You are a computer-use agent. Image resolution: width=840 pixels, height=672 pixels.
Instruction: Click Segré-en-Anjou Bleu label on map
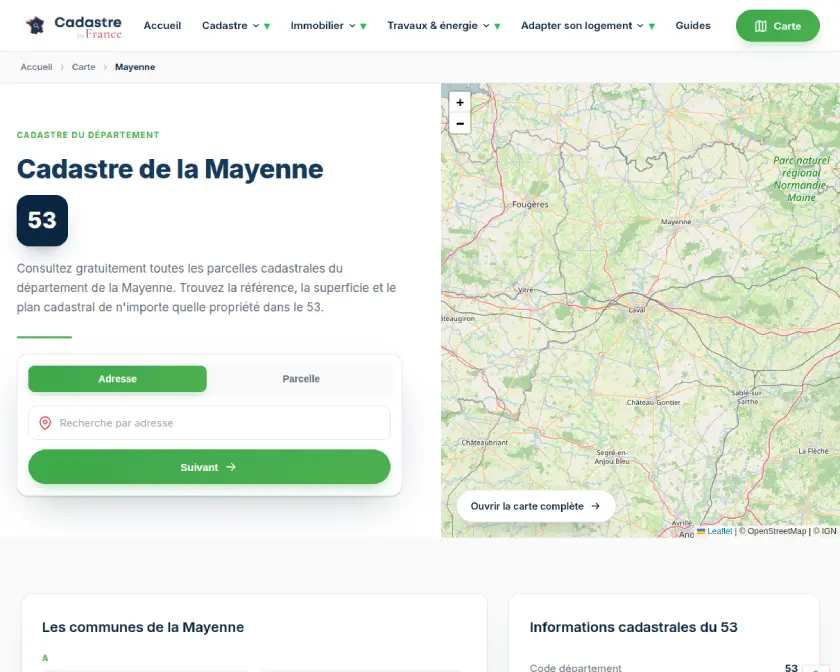coord(612,457)
